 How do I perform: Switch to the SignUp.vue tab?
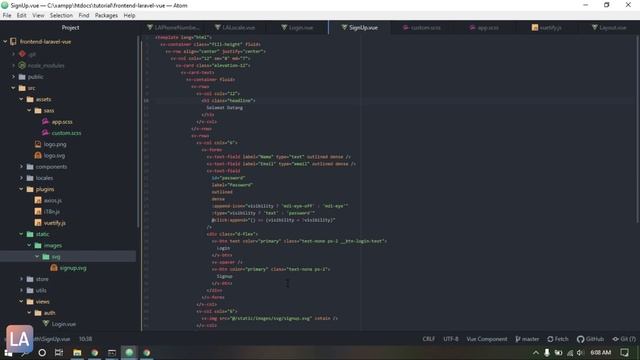pos(360,27)
